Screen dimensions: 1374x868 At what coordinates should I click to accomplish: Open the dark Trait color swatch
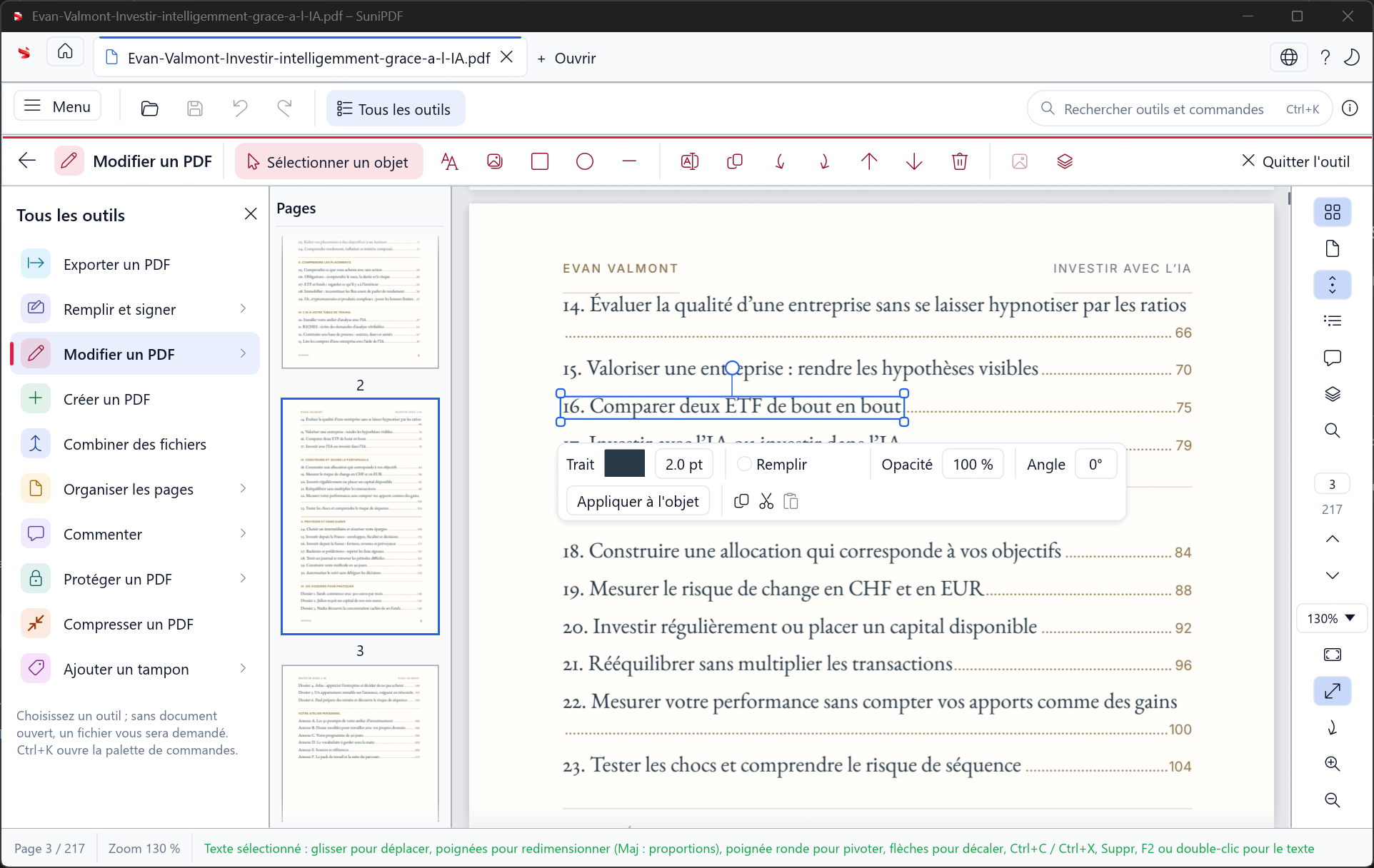pos(625,464)
